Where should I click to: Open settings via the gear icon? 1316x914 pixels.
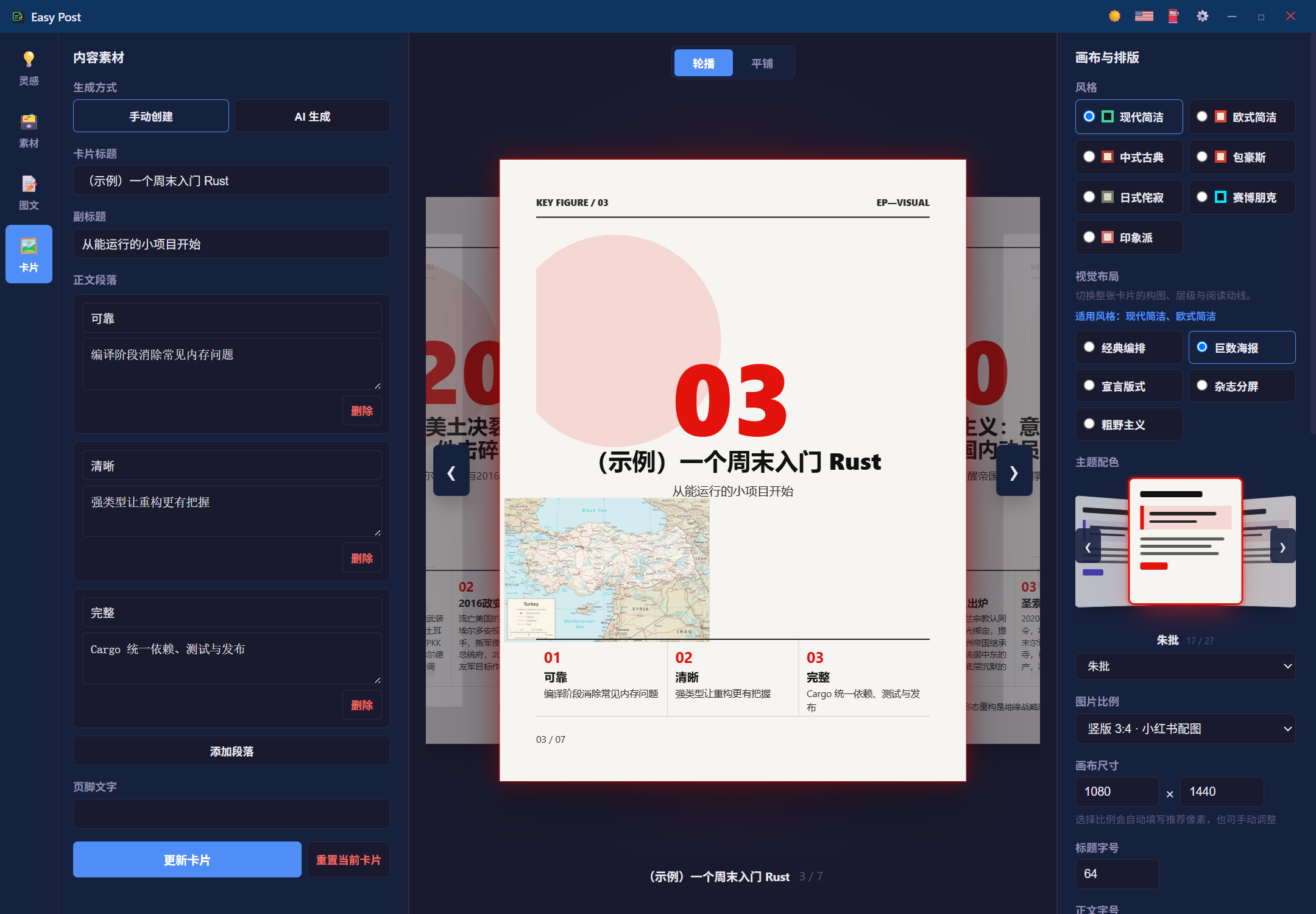[x=1202, y=16]
